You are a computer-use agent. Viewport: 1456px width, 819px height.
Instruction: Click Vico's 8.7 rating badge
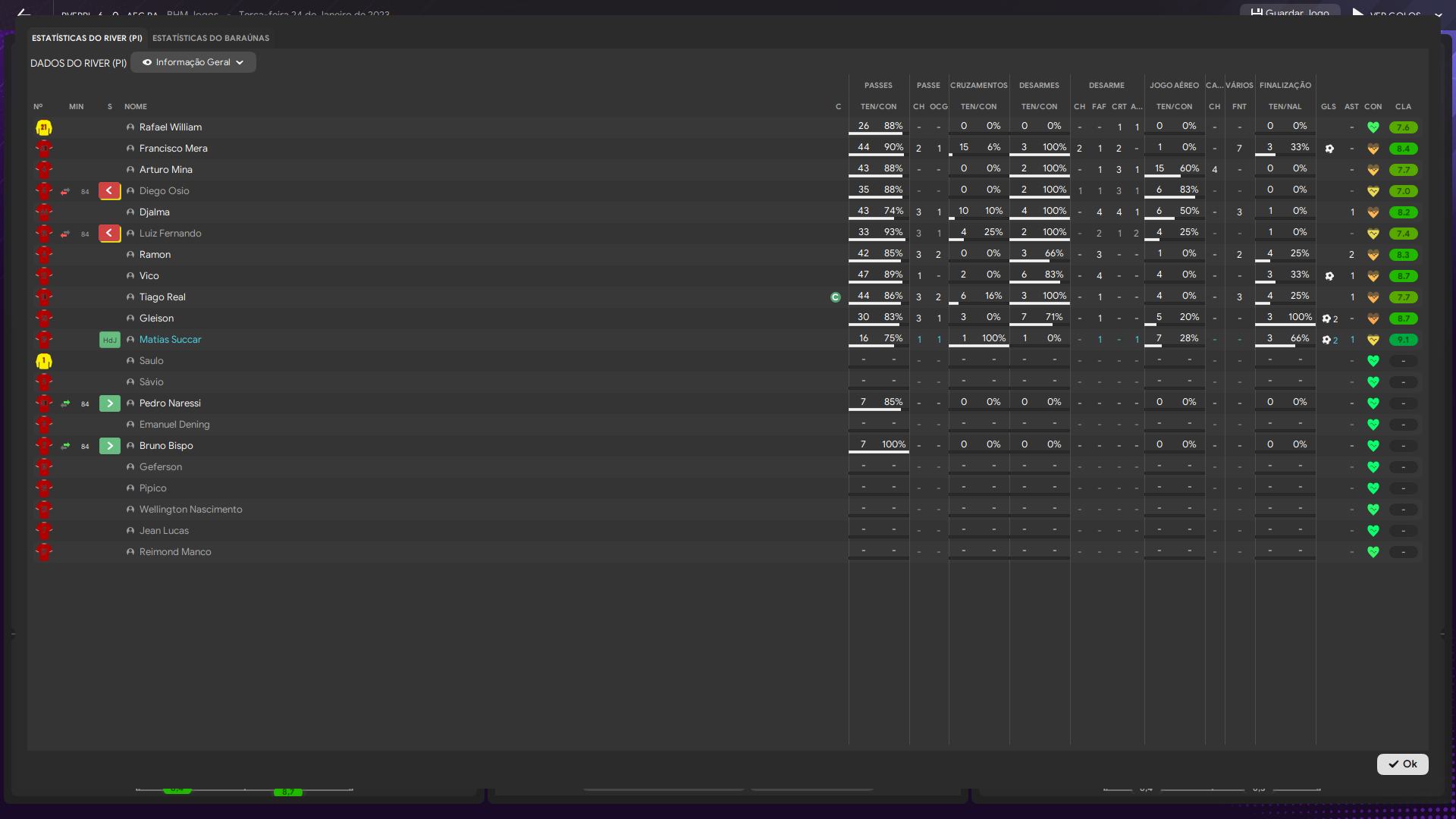coord(1404,276)
